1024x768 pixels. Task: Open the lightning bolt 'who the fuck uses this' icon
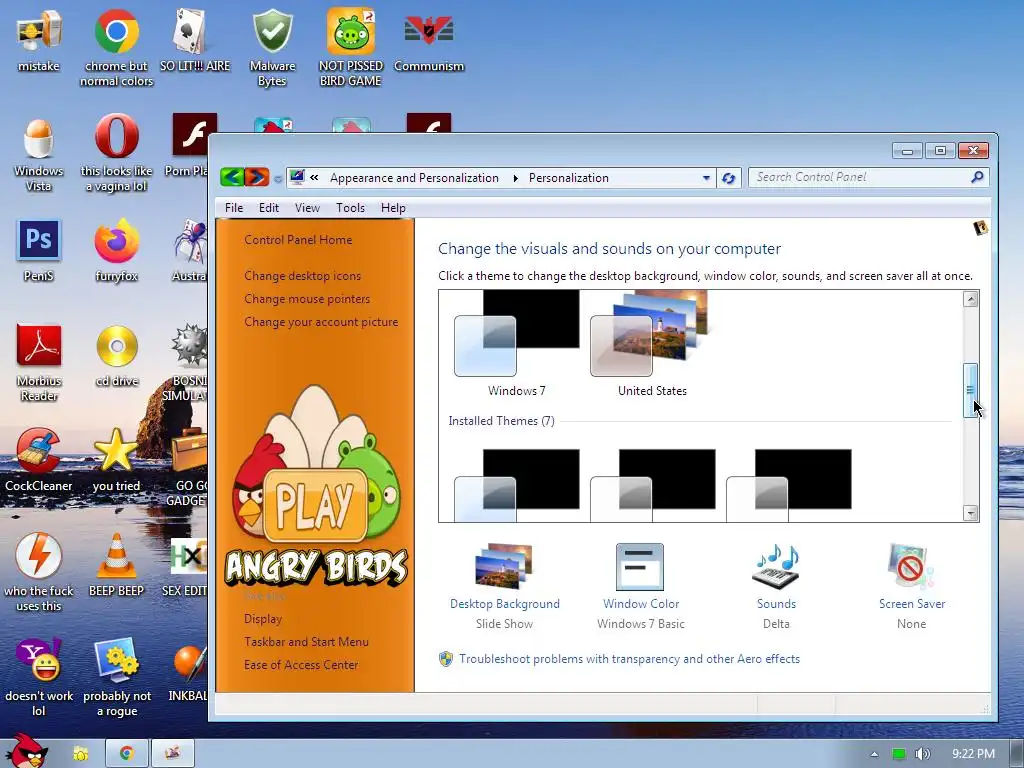tap(39, 573)
